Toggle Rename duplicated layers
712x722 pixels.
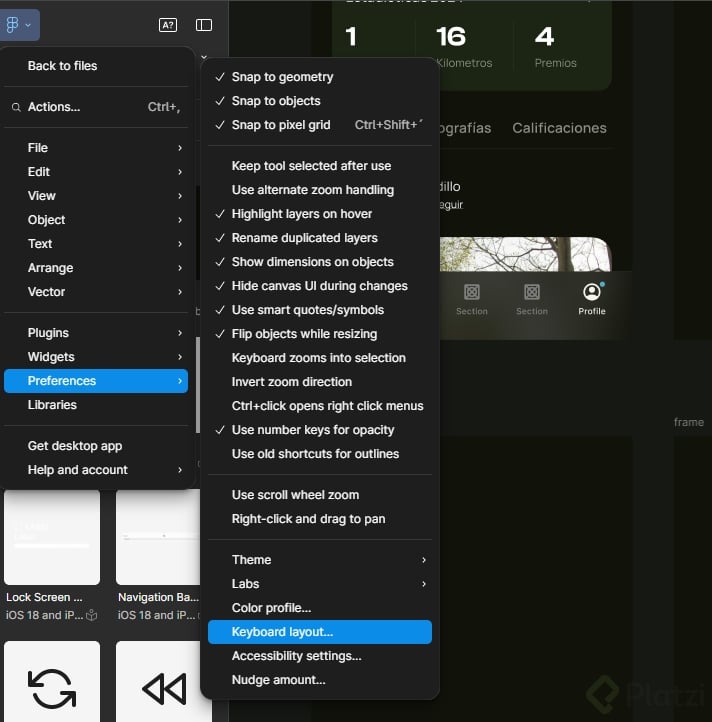(320, 238)
